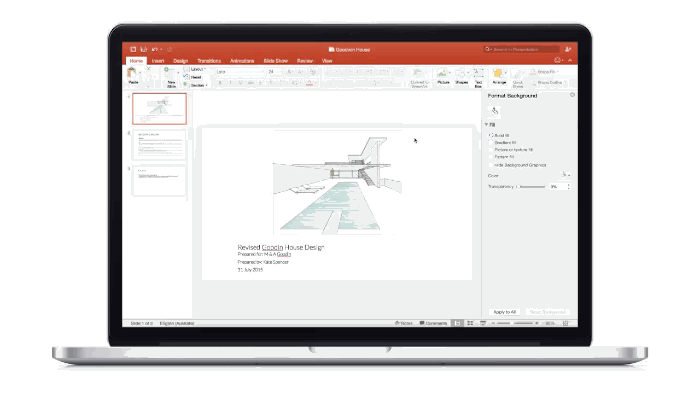Click the share person icon
700x394 pixels.
(568, 50)
